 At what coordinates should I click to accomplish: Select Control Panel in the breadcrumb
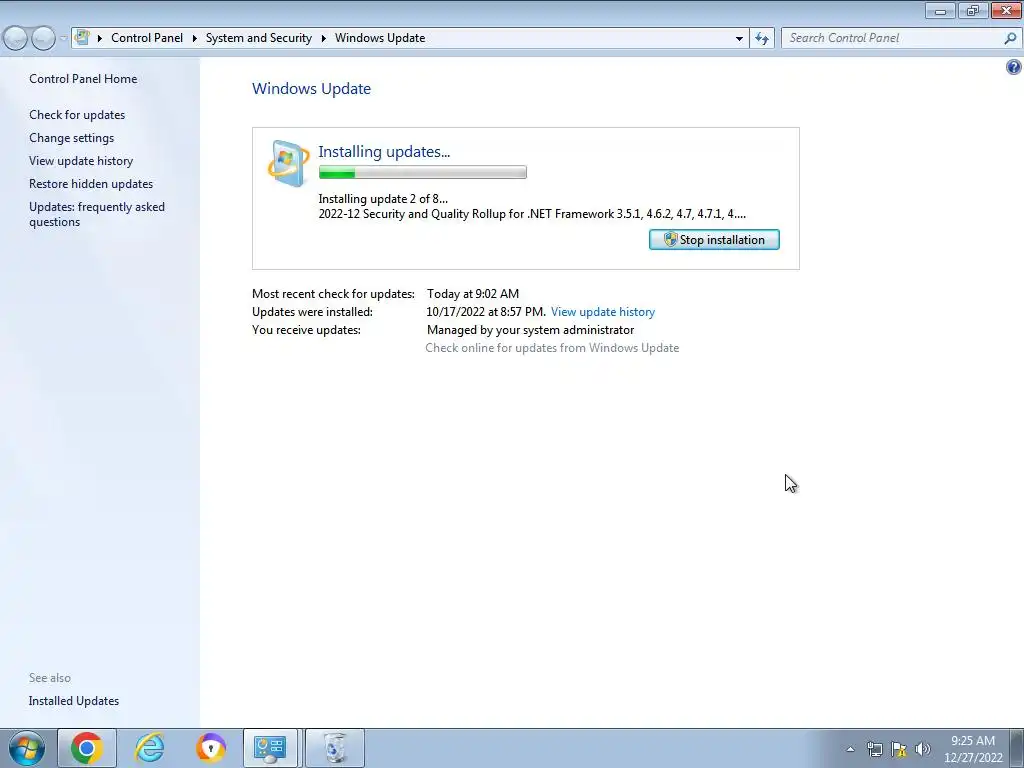coord(147,38)
